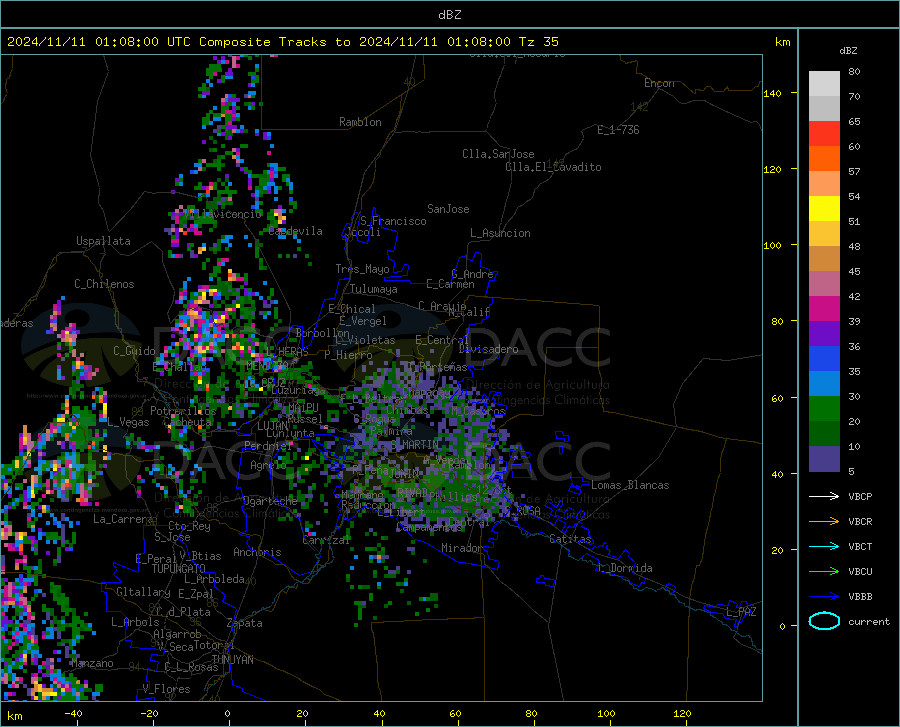Click the 'Tres_Mayo' map label
Viewport: 900px width, 727px height.
(x=362, y=269)
